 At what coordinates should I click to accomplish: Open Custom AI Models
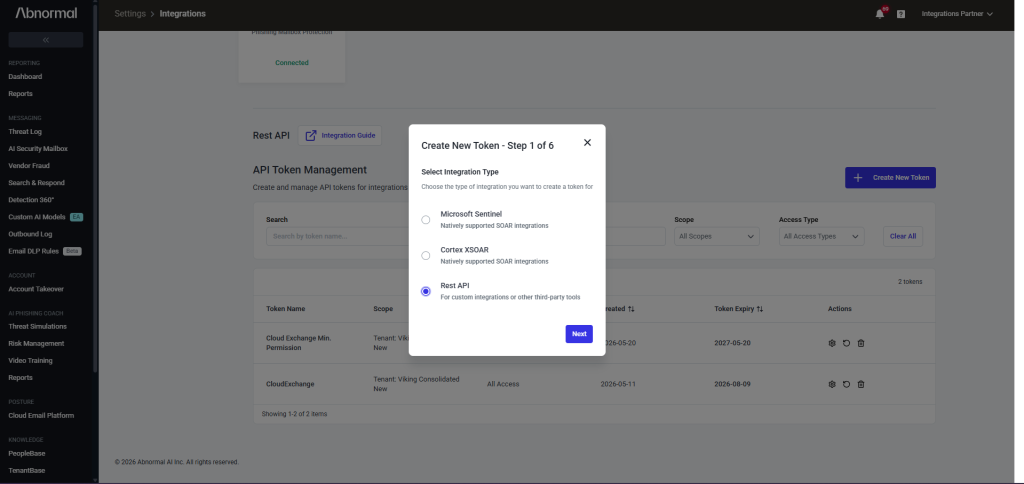pyautogui.click(x=37, y=217)
